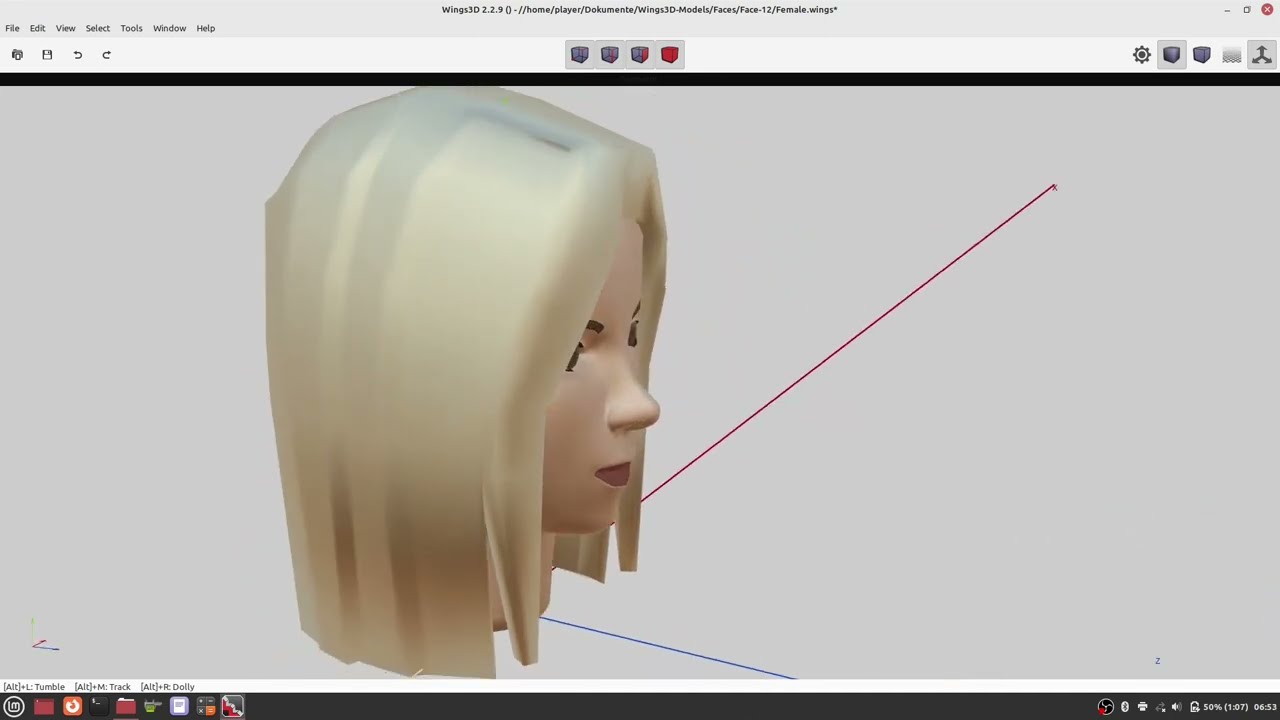Click the nose of the face model
The image size is (1280, 720).
pyautogui.click(x=637, y=408)
